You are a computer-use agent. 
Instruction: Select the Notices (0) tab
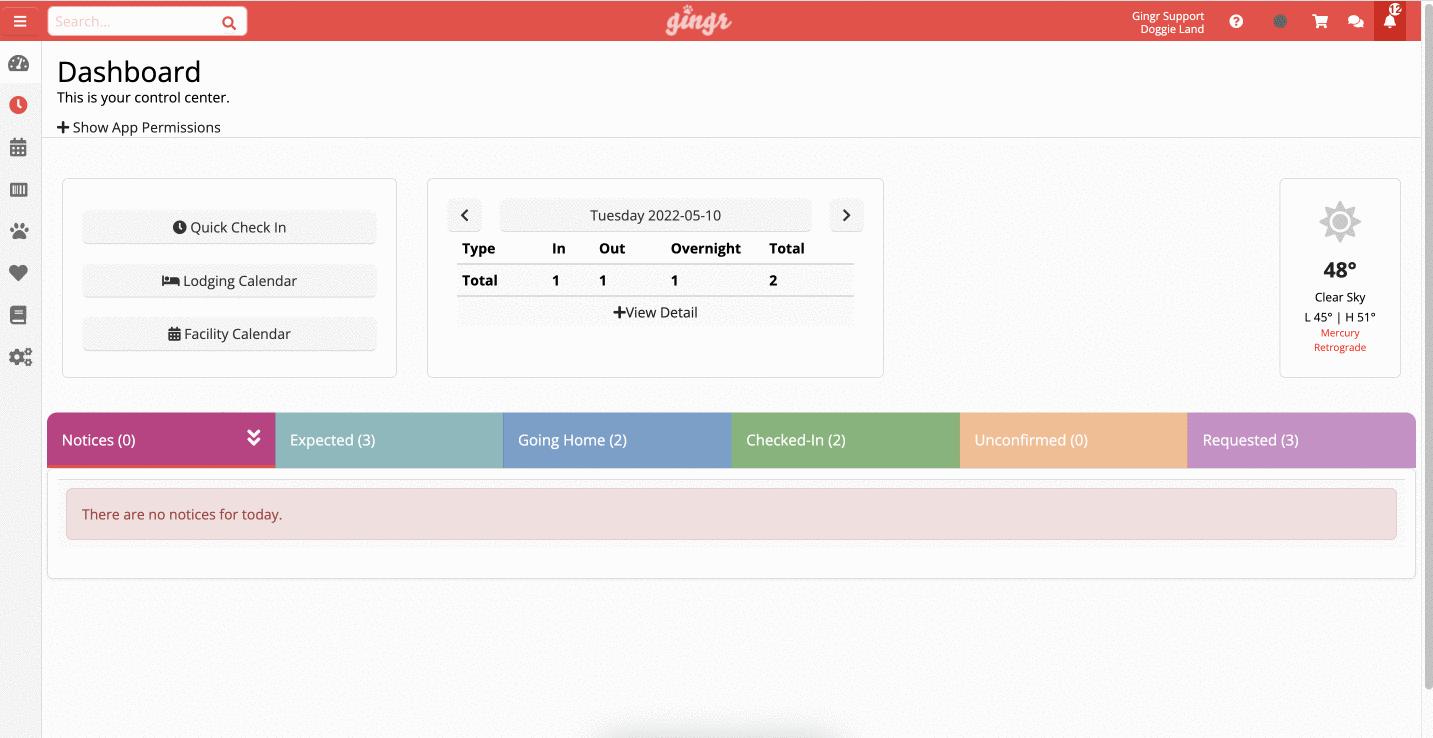161,440
